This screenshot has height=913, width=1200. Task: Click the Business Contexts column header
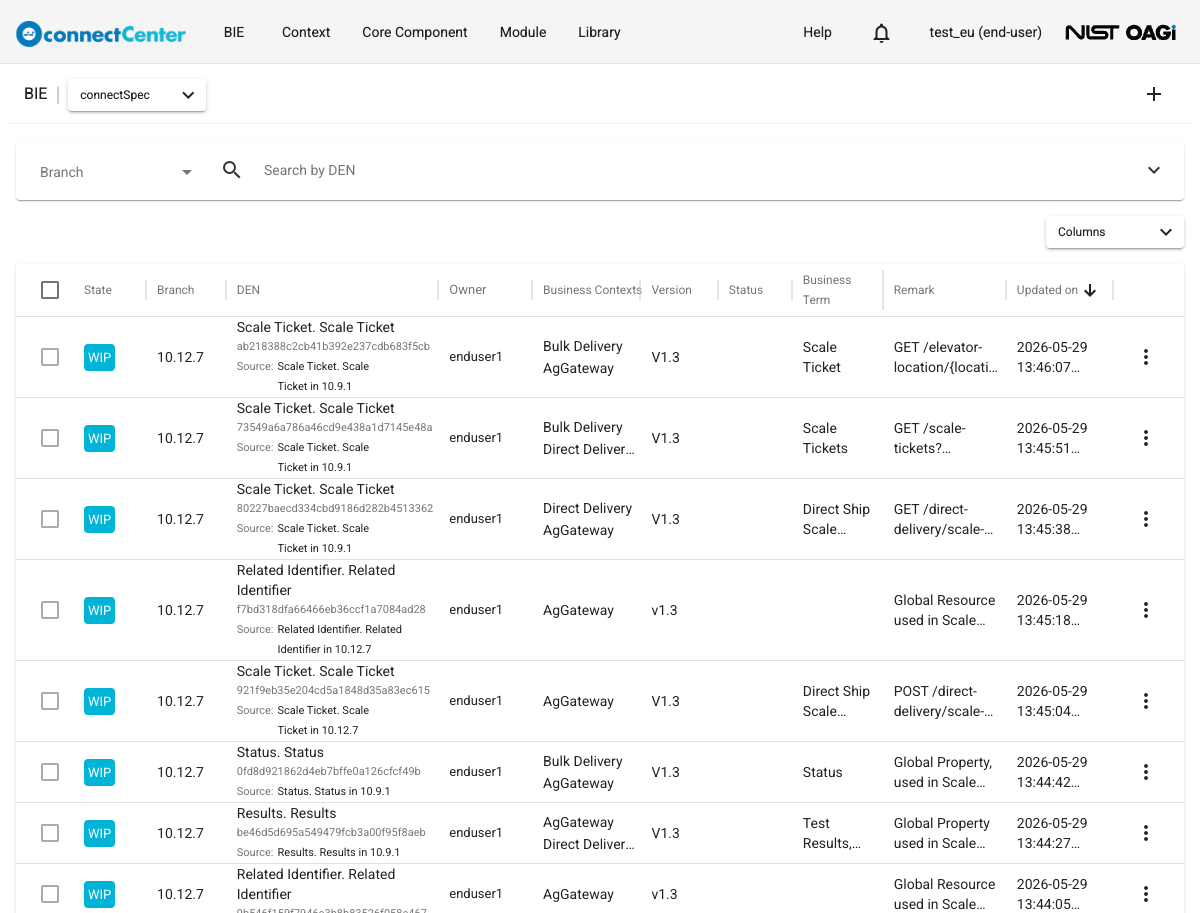pos(592,290)
